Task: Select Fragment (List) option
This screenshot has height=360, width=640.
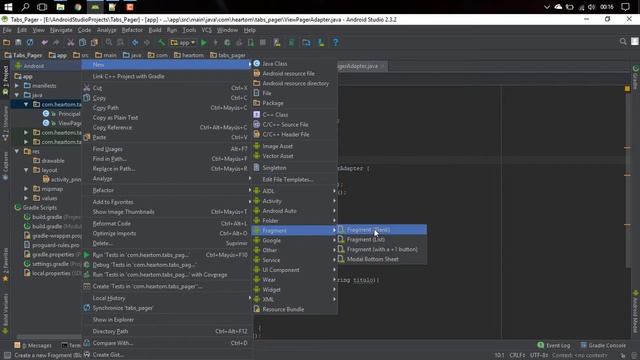Action: click(x=382, y=240)
